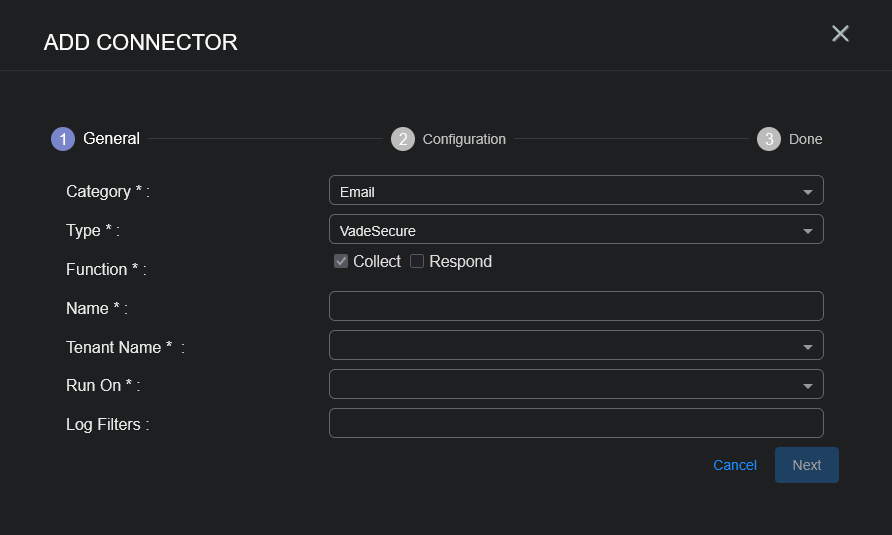
Task: Go to the Configuration step label
Action: point(464,139)
